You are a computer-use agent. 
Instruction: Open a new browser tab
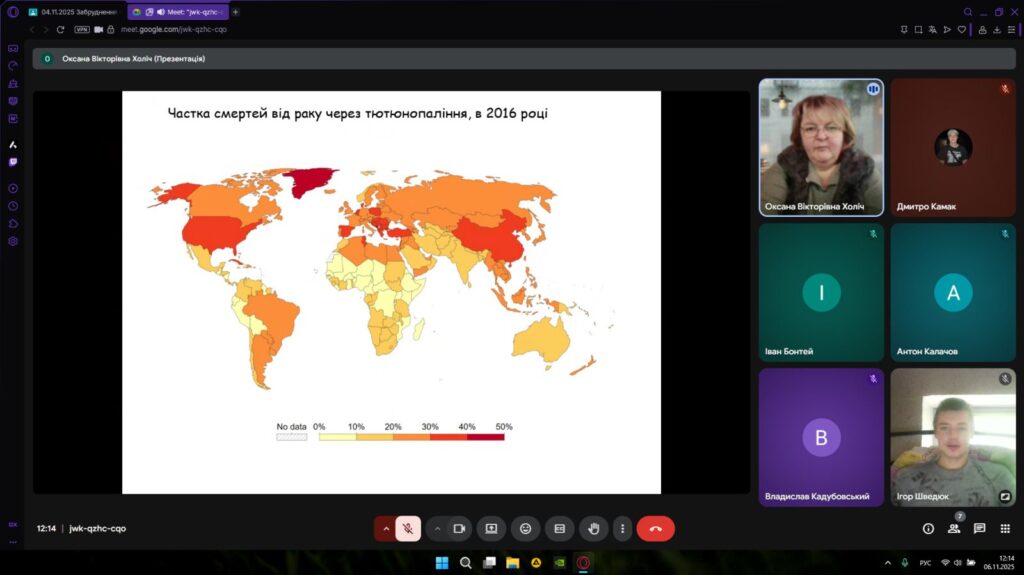(236, 12)
